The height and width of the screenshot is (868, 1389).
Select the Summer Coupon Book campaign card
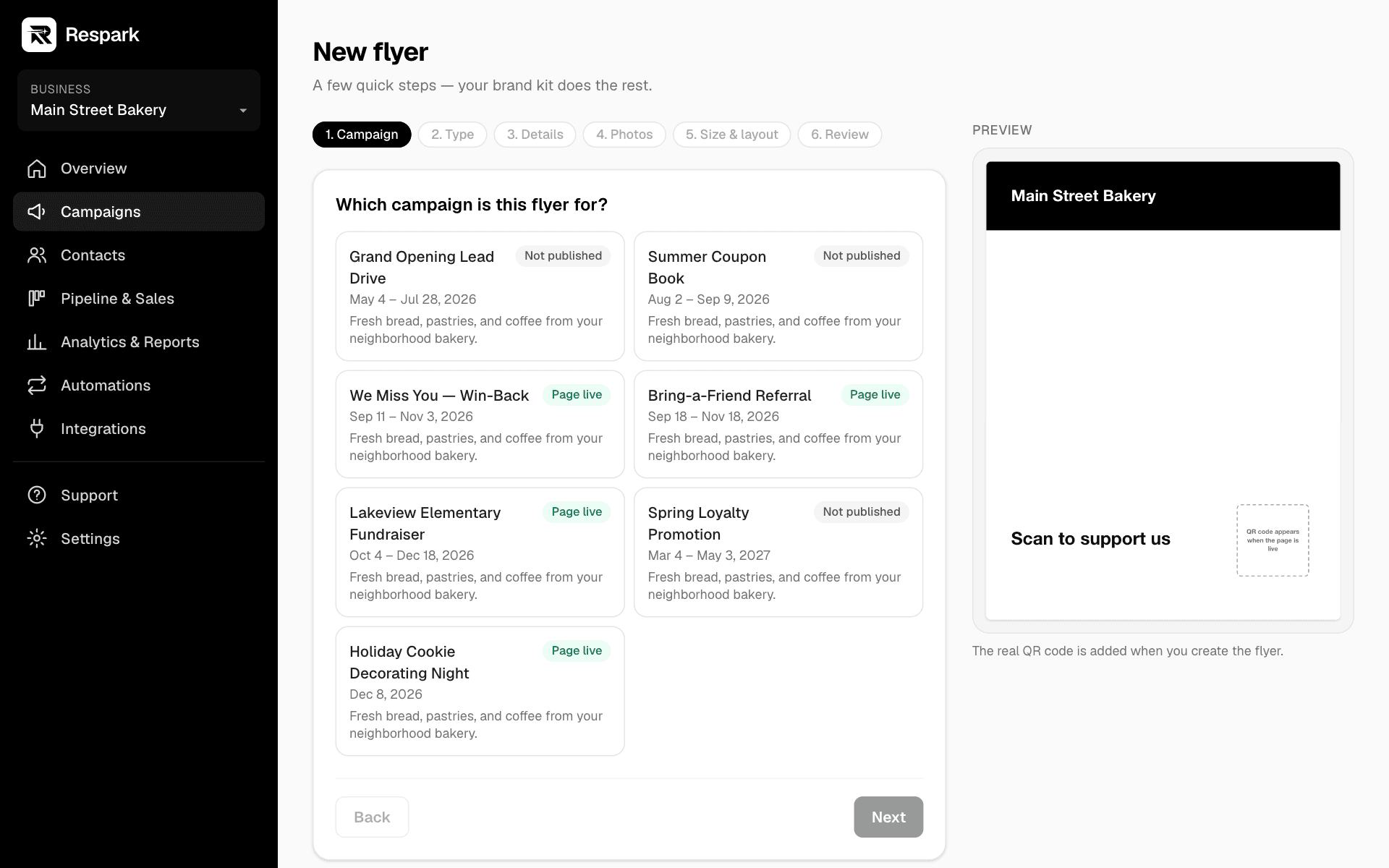click(778, 297)
